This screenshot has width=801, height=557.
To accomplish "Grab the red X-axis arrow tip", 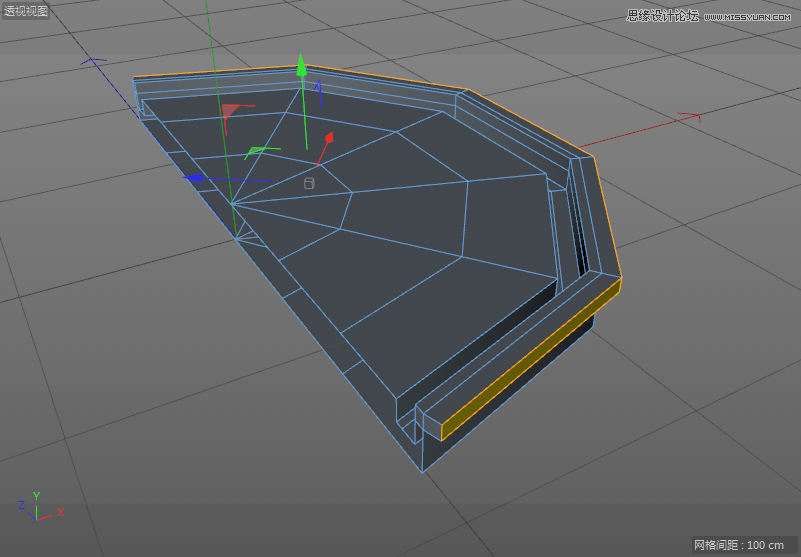I will pyautogui.click(x=327, y=139).
